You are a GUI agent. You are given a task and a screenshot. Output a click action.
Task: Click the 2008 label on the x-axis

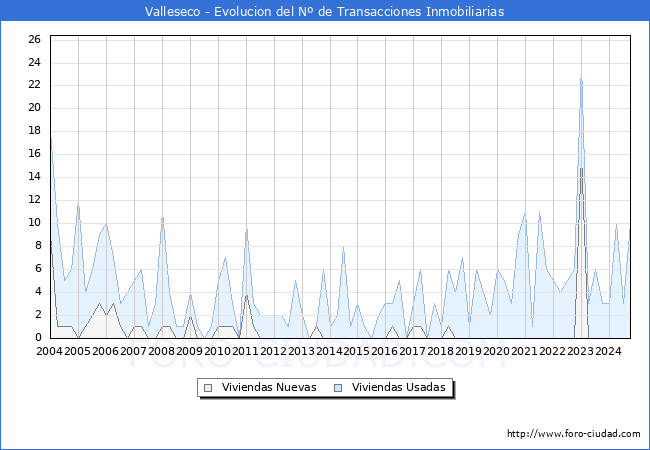tap(162, 351)
